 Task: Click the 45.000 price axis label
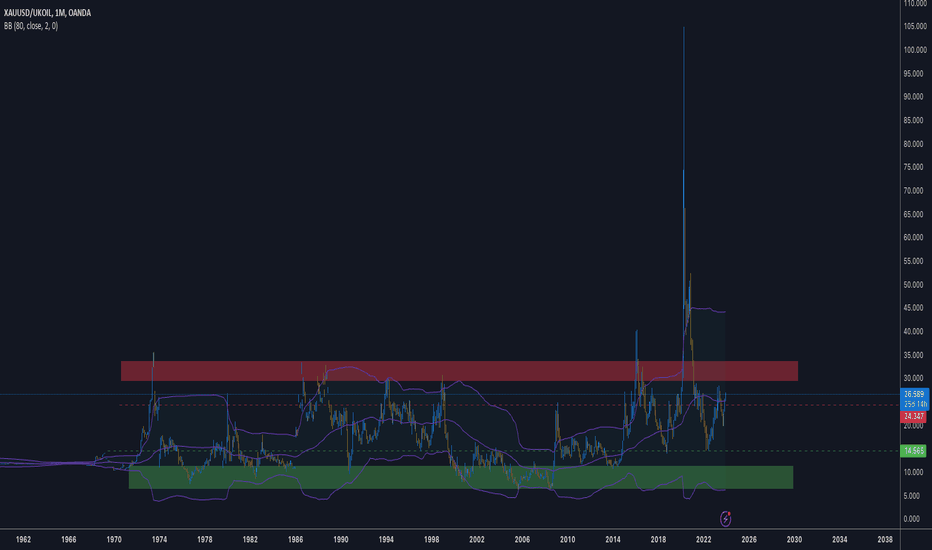pyautogui.click(x=915, y=308)
